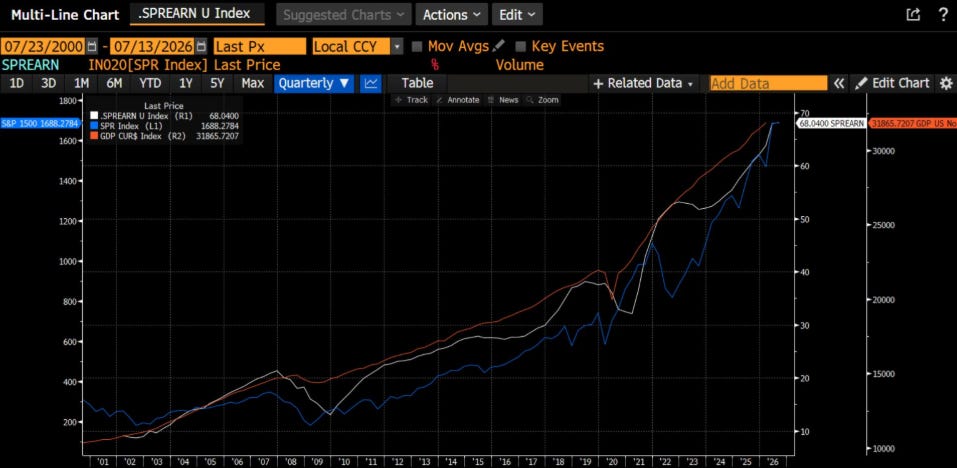Click the Add Data input field
Screen dimensions: 957x468
(x=768, y=84)
